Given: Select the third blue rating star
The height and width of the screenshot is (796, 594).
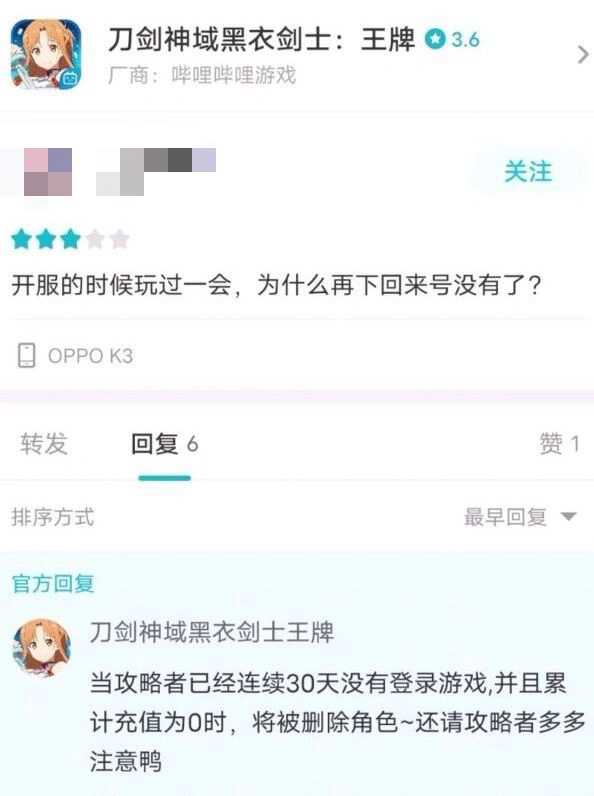Looking at the screenshot, I should (70, 239).
